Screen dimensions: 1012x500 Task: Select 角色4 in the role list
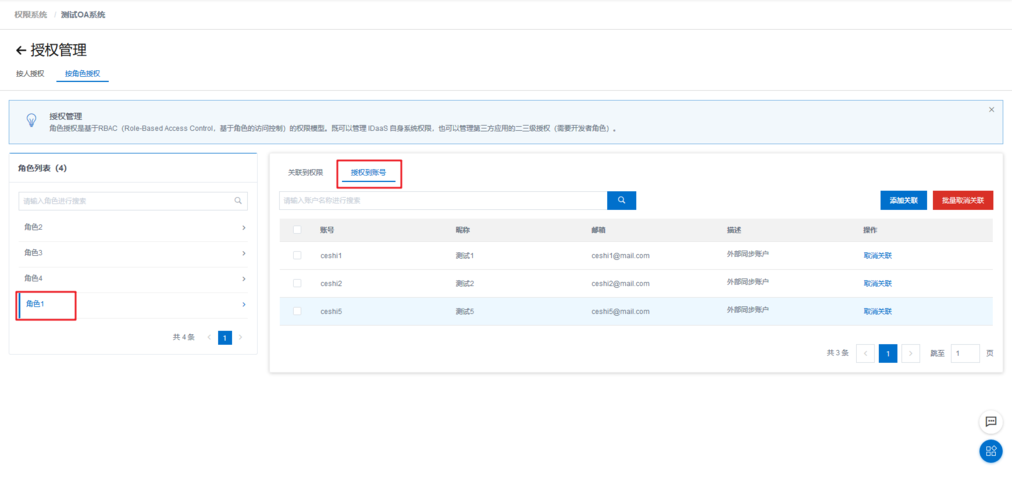33,279
